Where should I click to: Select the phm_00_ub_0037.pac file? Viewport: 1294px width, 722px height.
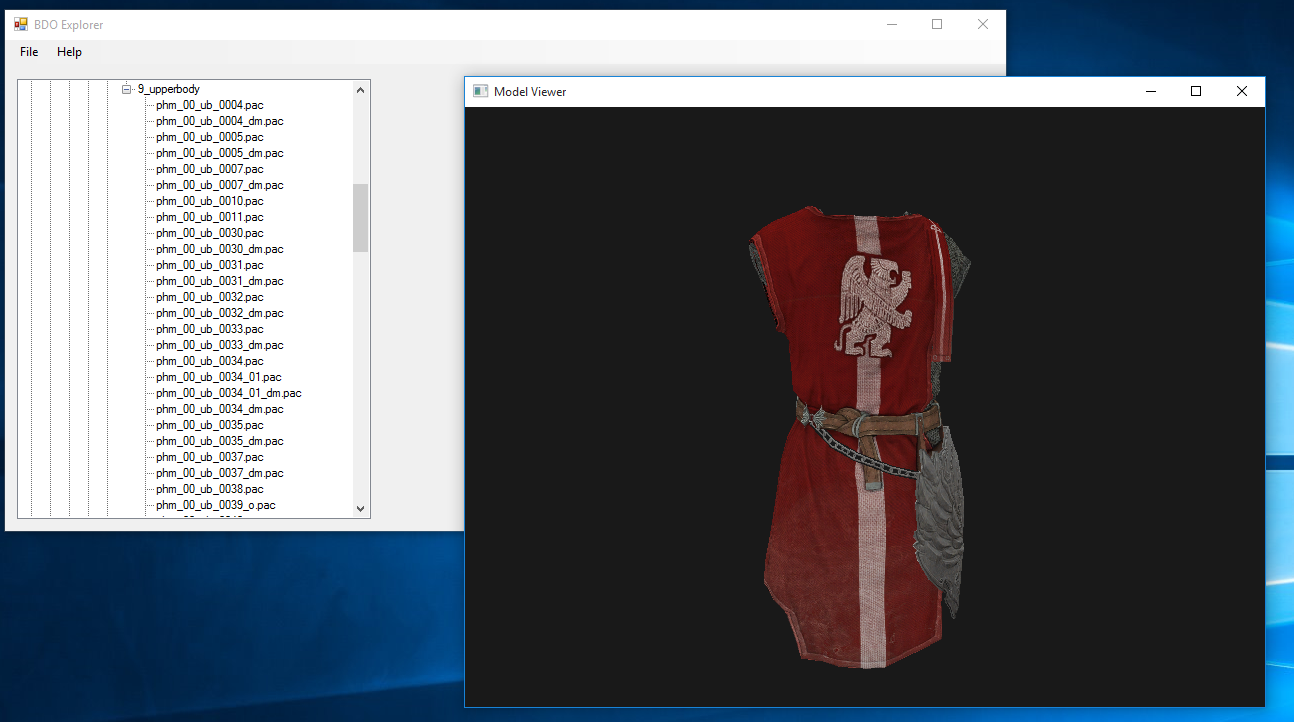tap(209, 457)
